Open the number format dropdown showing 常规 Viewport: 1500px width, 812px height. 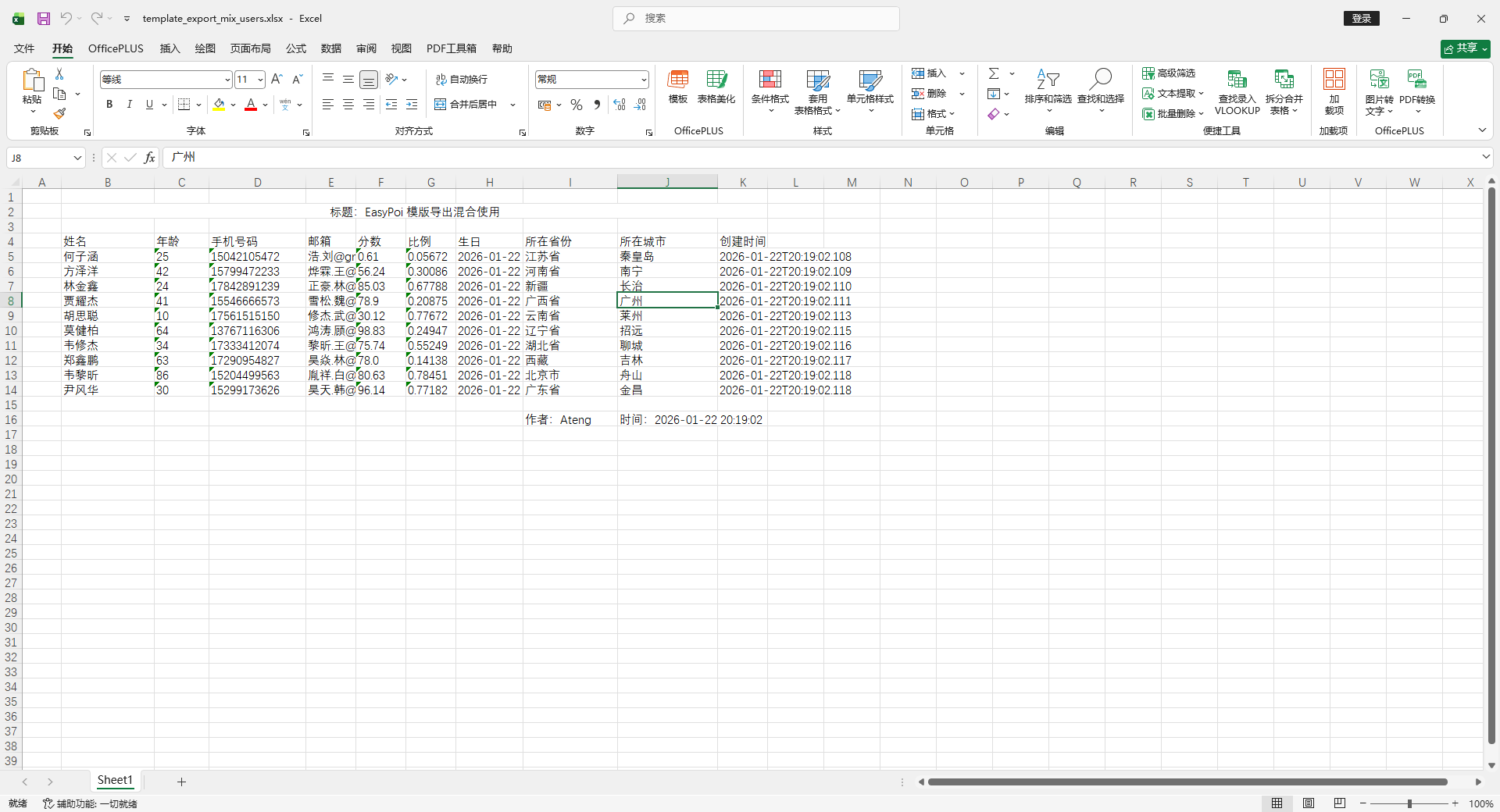click(x=644, y=80)
